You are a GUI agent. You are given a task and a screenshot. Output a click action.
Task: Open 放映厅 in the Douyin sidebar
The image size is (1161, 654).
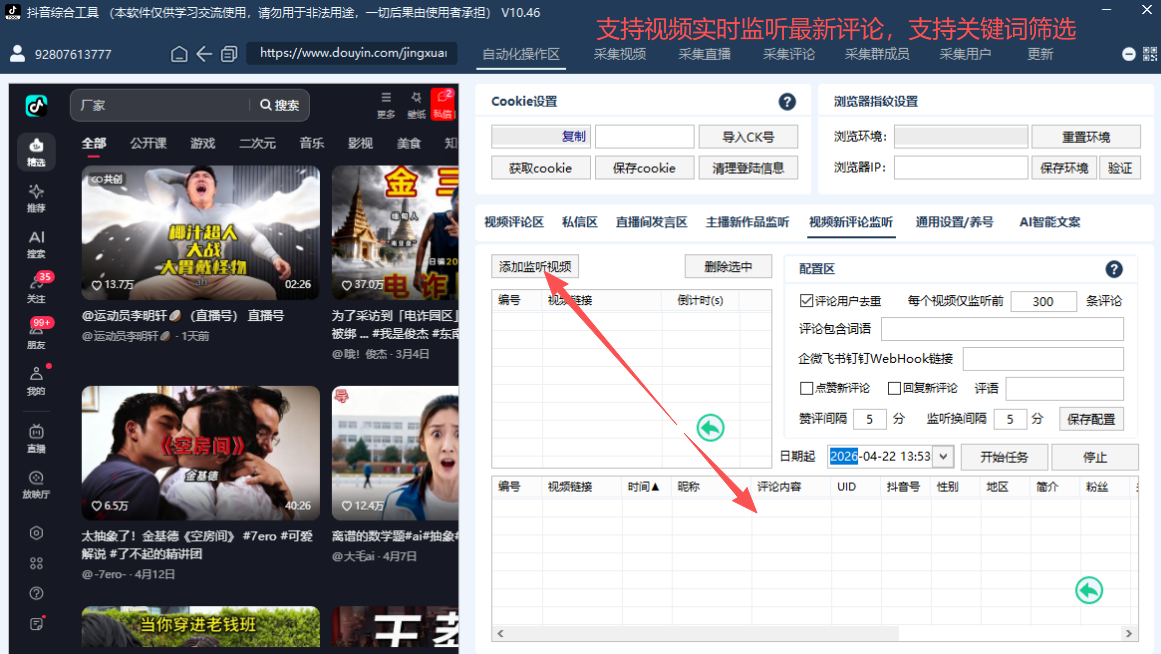click(x=36, y=485)
